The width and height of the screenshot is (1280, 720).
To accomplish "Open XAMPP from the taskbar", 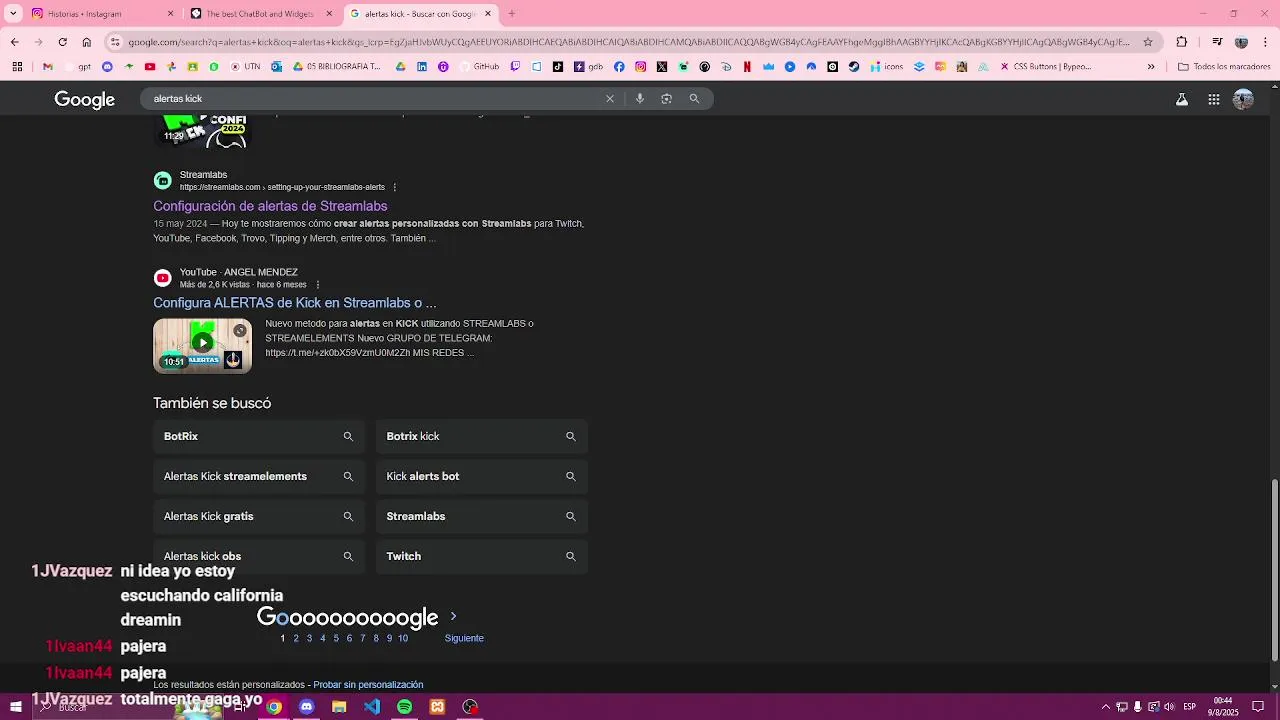I will 437,707.
